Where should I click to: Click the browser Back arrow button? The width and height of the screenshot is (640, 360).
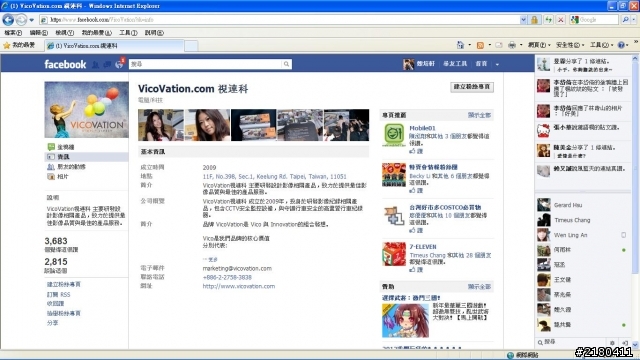(x=8, y=20)
